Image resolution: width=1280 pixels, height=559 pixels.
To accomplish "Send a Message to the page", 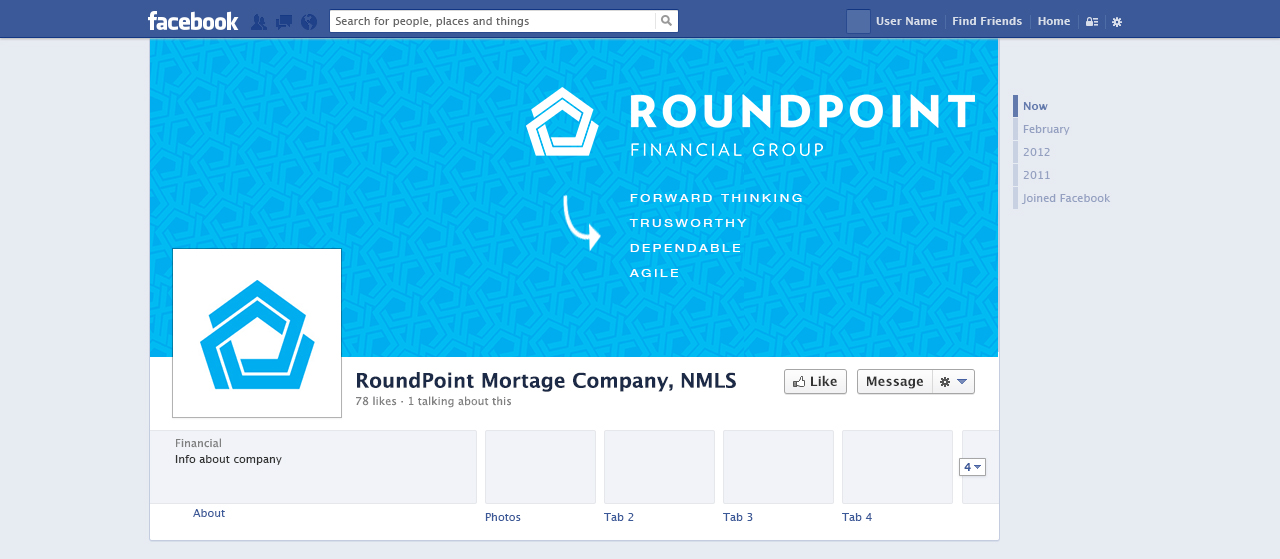I will pos(894,382).
